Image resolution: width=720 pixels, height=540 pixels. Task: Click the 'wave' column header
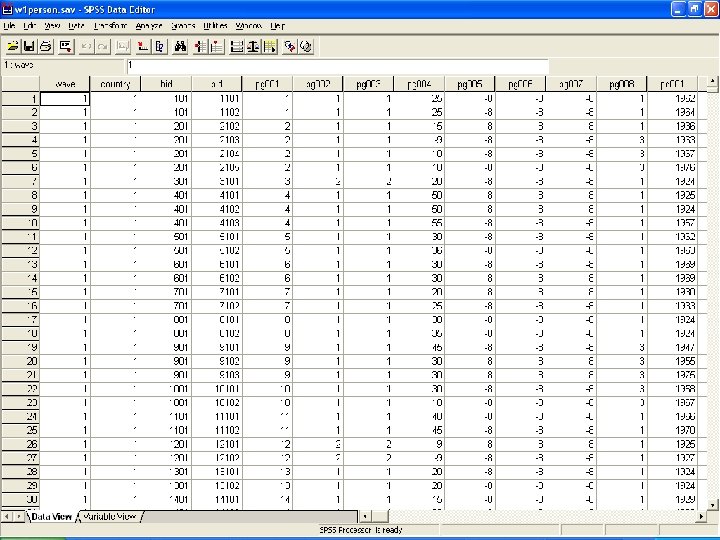pos(65,84)
